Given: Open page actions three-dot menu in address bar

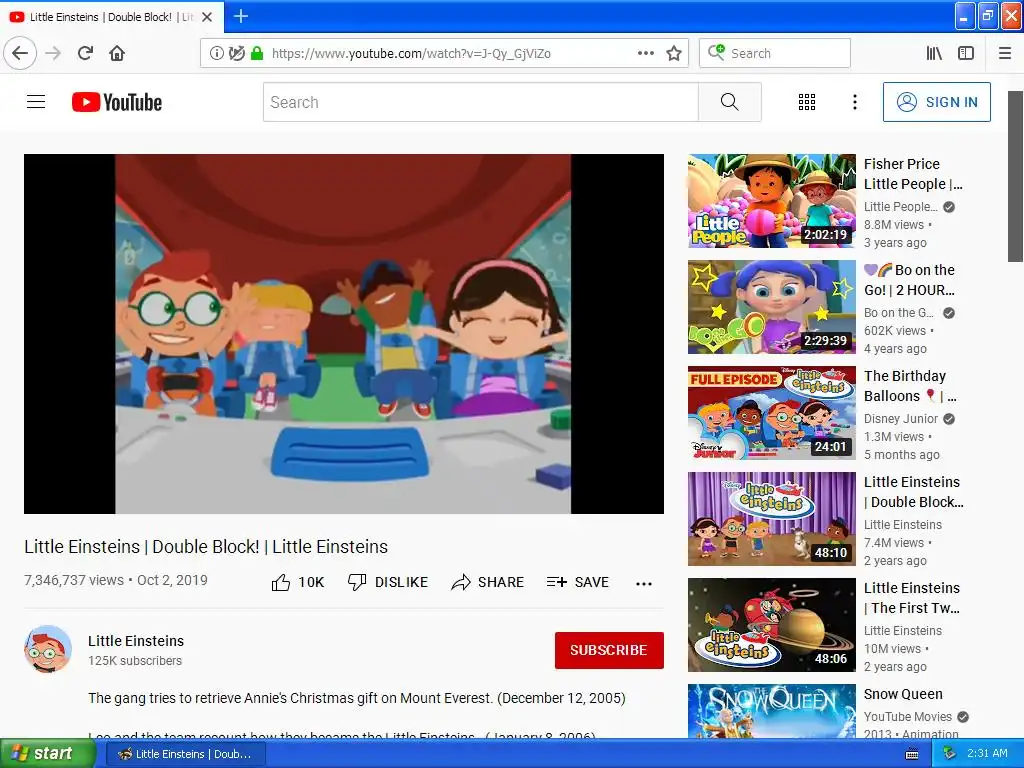Looking at the screenshot, I should [646, 54].
